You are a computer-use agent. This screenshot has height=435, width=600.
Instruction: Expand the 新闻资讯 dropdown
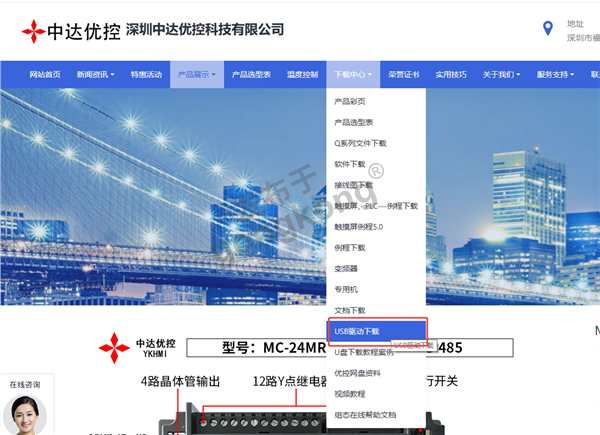coord(95,75)
